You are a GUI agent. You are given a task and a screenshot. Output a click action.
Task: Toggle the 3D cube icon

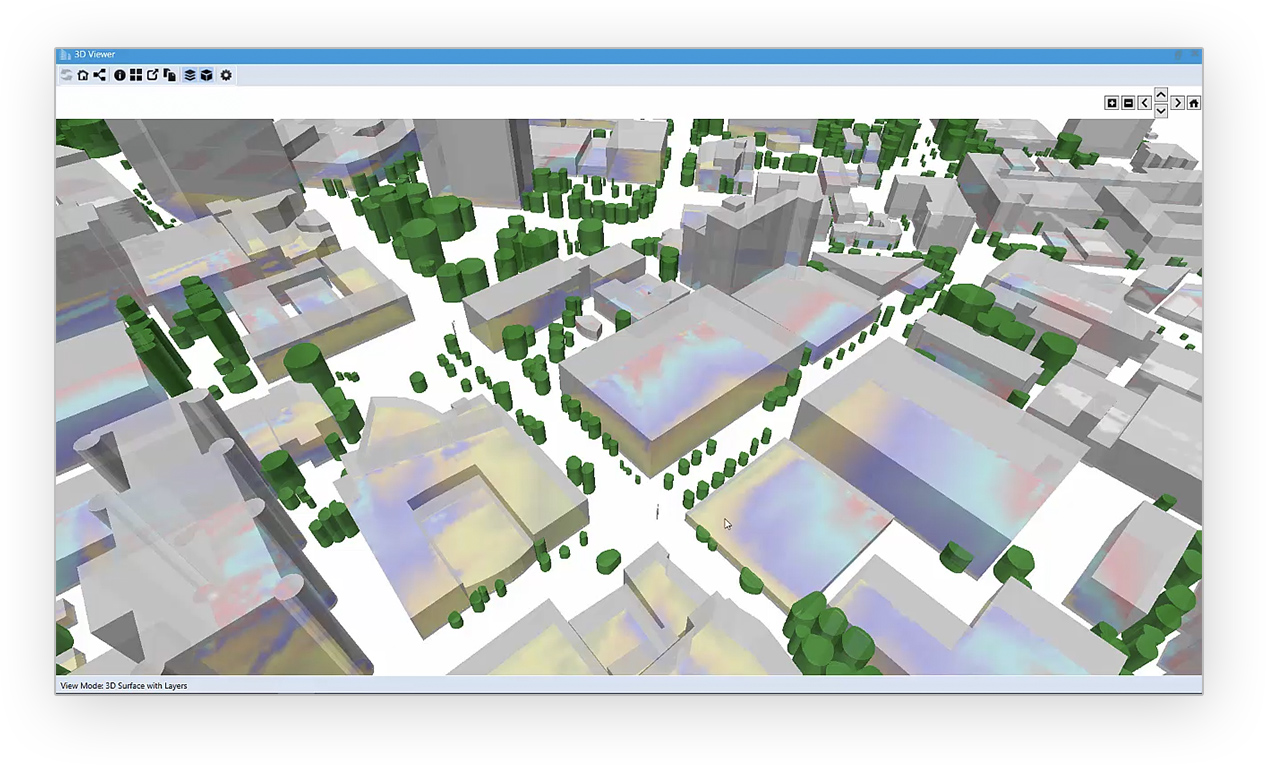206,75
